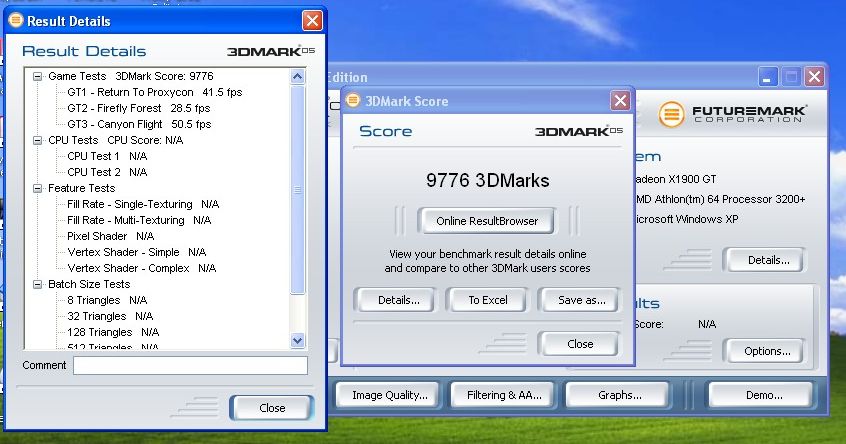This screenshot has height=444, width=846.
Task: Click the Comment text field
Action: click(190, 366)
